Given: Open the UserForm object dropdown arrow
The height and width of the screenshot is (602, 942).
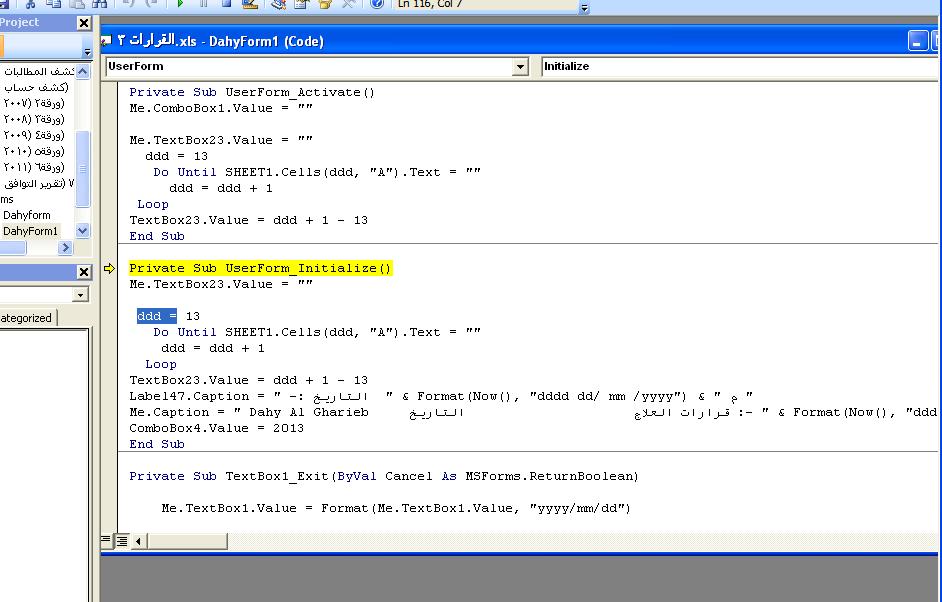Looking at the screenshot, I should [x=520, y=67].
